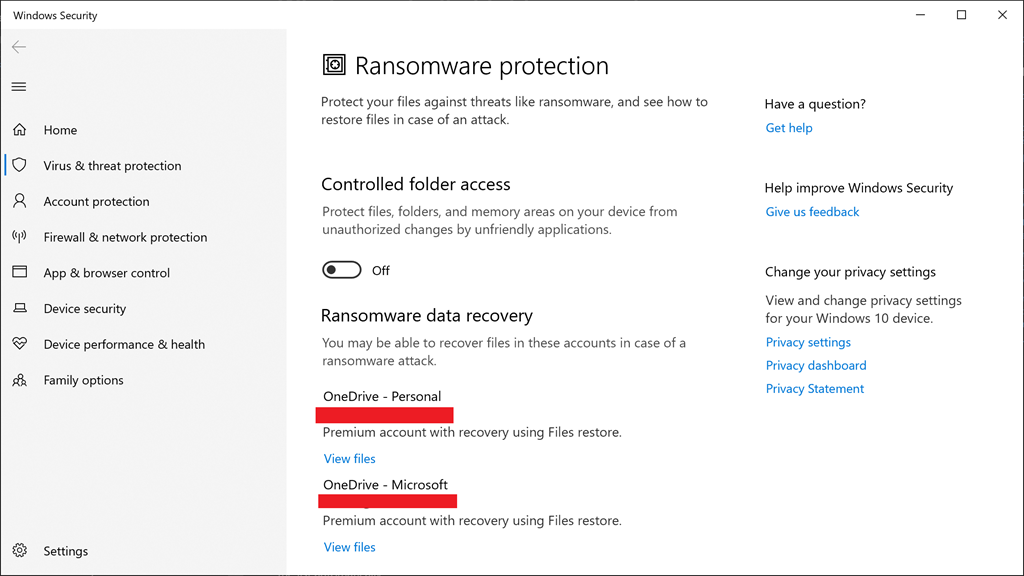Go back using the back arrow

point(19,47)
